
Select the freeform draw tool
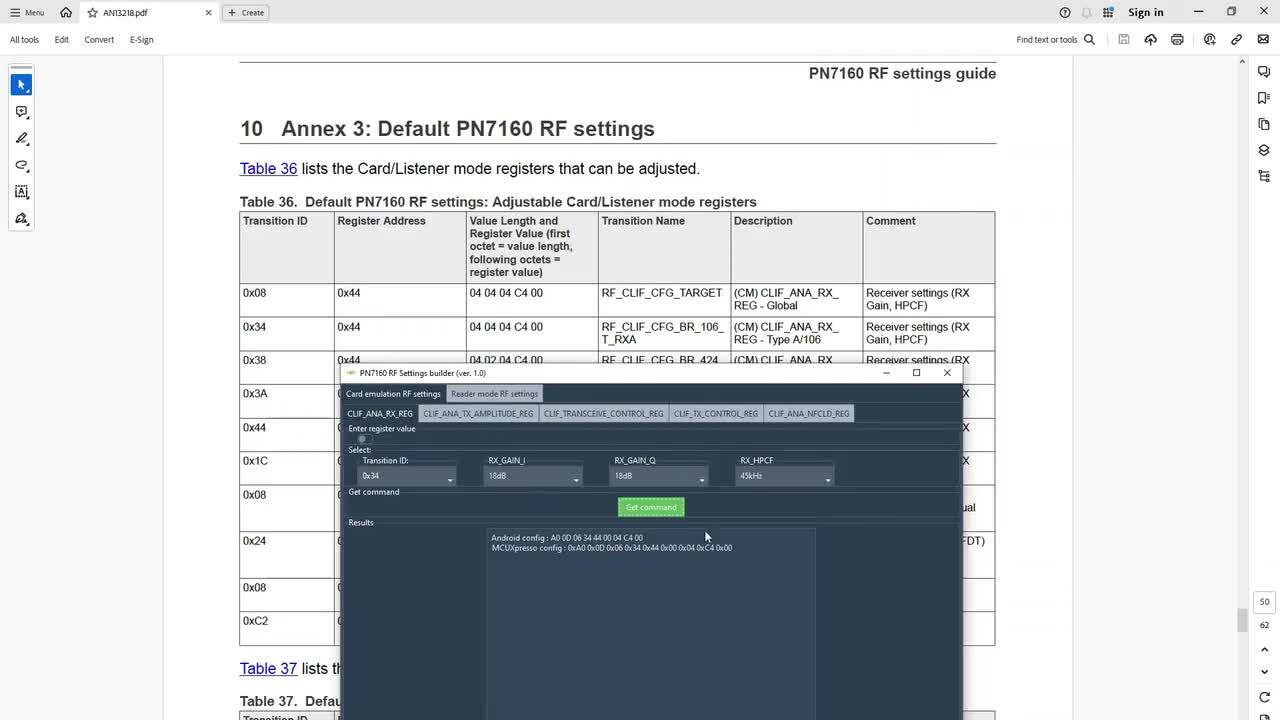coord(21,165)
